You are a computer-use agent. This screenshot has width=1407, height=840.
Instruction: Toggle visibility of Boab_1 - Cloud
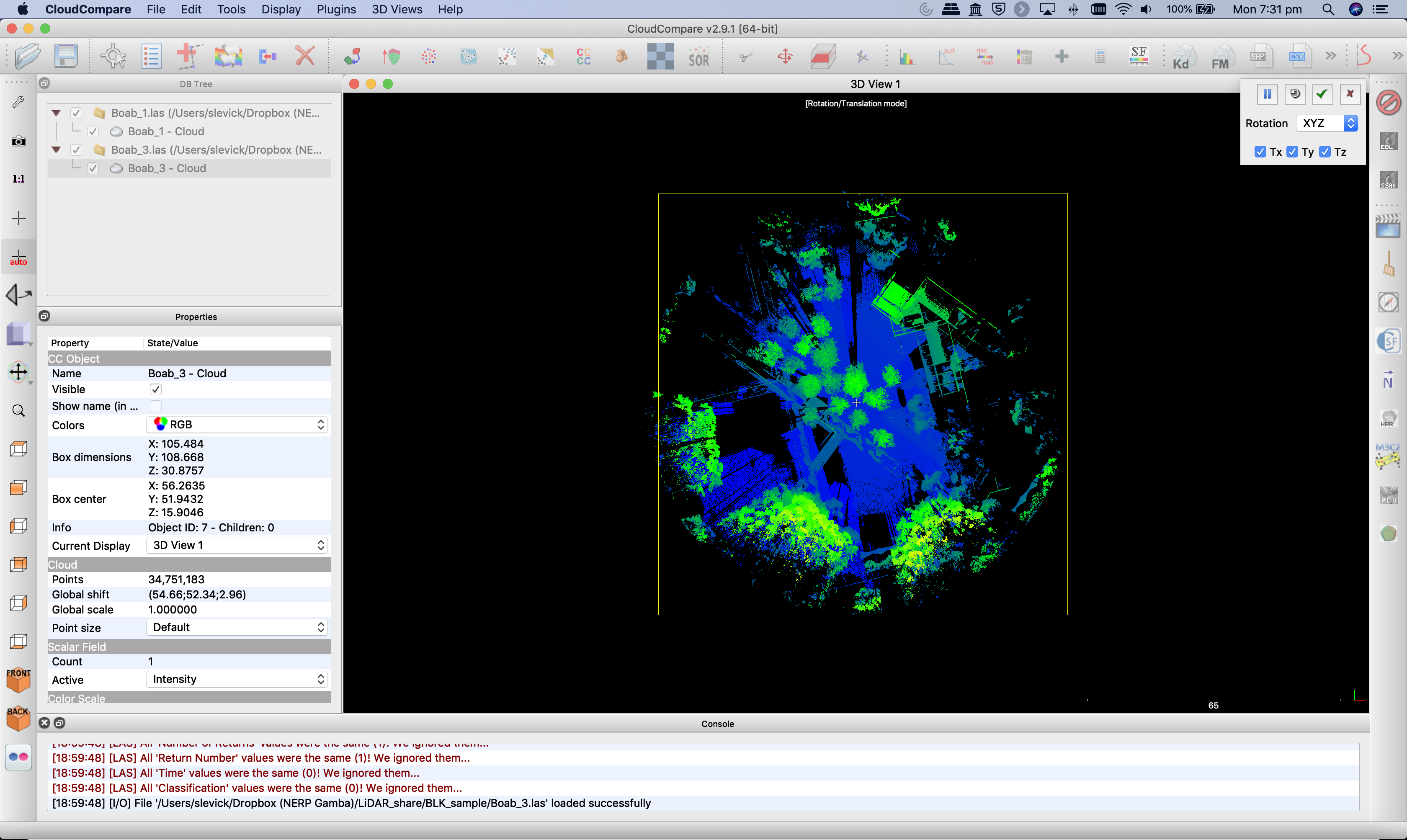pos(93,131)
